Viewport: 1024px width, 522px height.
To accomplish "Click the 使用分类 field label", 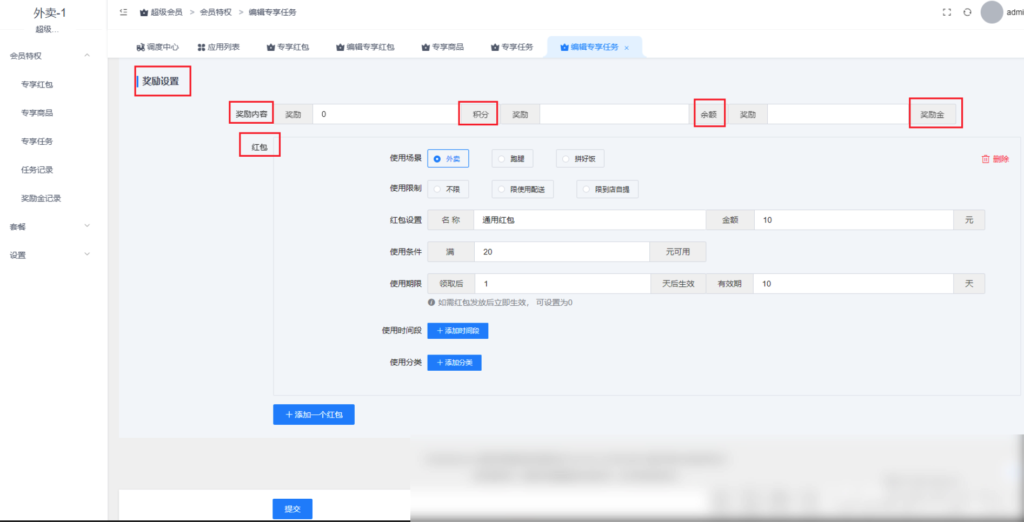I will click(406, 363).
